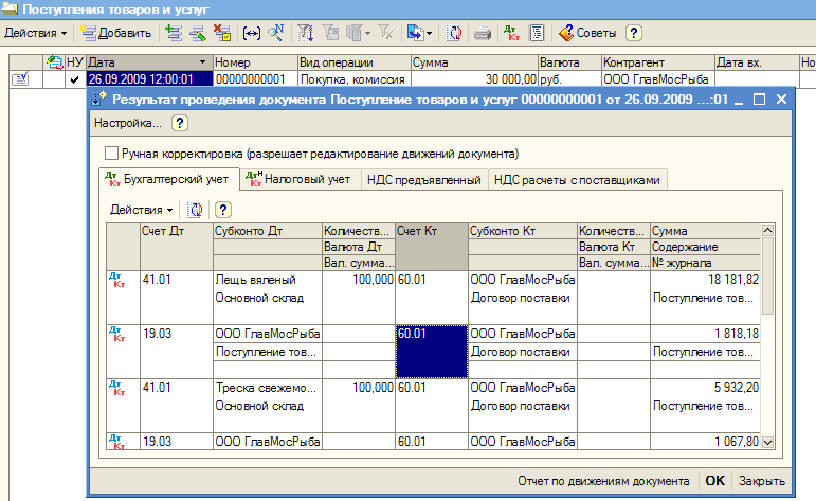Click the OK button
The image size is (816, 501).
[x=715, y=480]
